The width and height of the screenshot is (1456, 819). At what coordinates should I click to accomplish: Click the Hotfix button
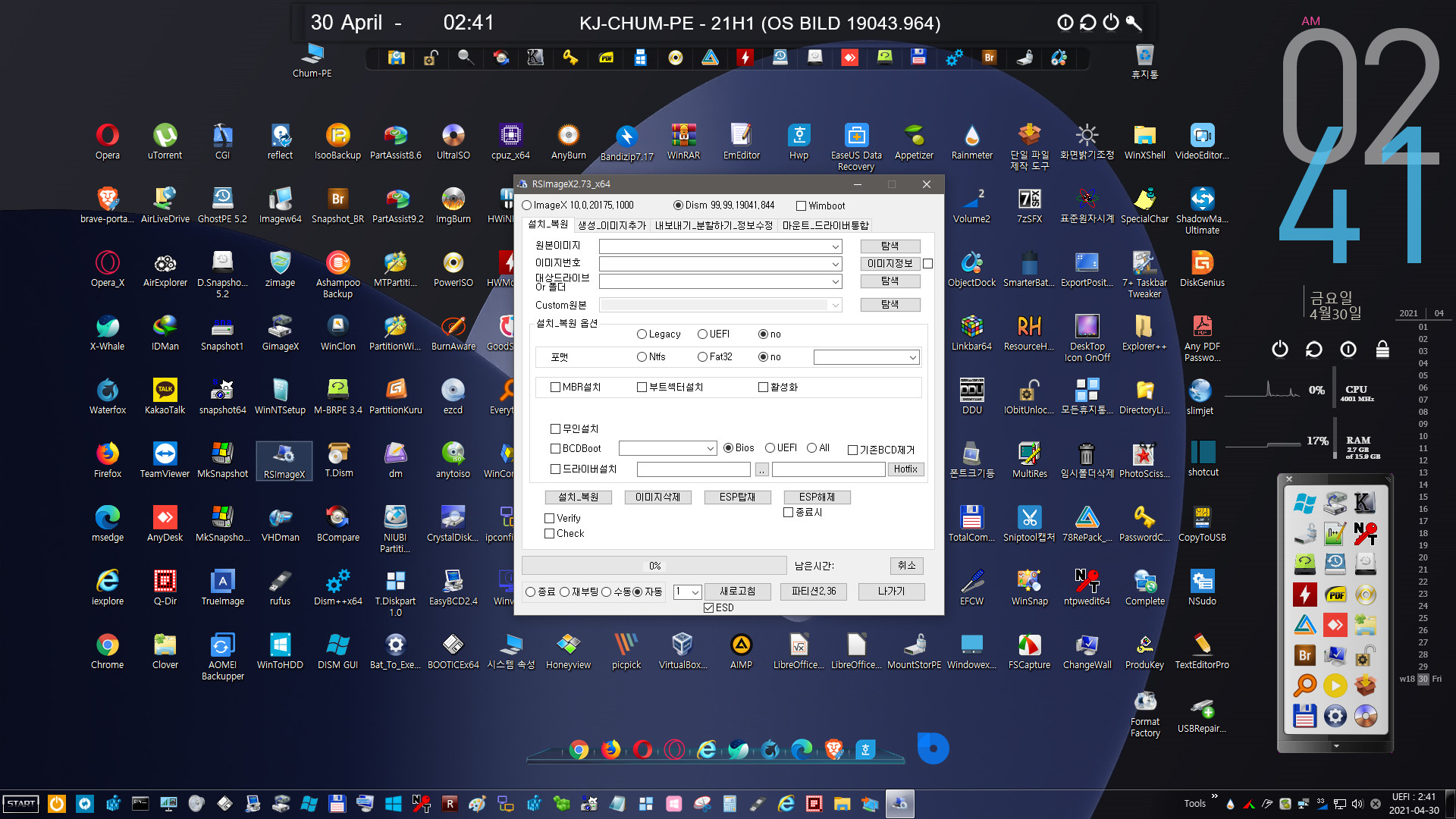905,469
